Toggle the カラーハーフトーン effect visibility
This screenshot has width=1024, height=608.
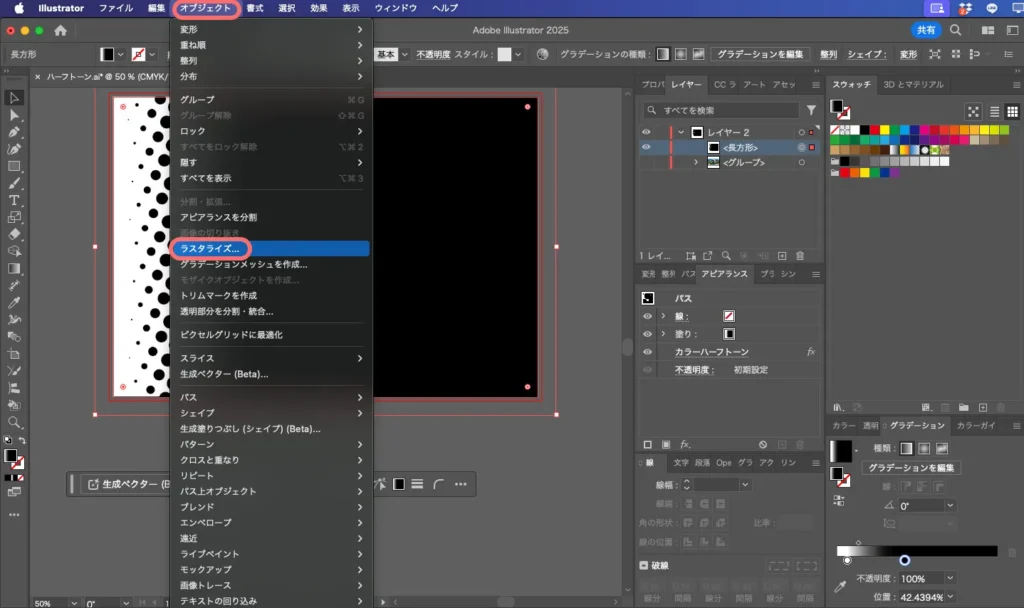pos(647,350)
